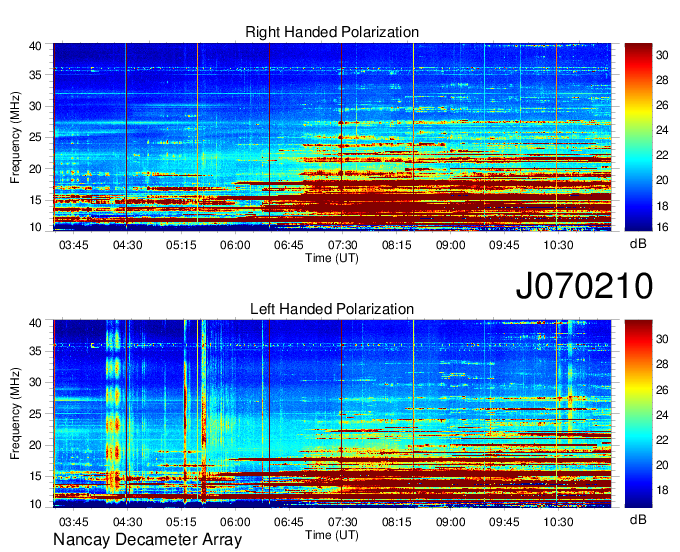Click 10:30 time tick on right-handed plot
The image size is (680, 552).
click(558, 245)
